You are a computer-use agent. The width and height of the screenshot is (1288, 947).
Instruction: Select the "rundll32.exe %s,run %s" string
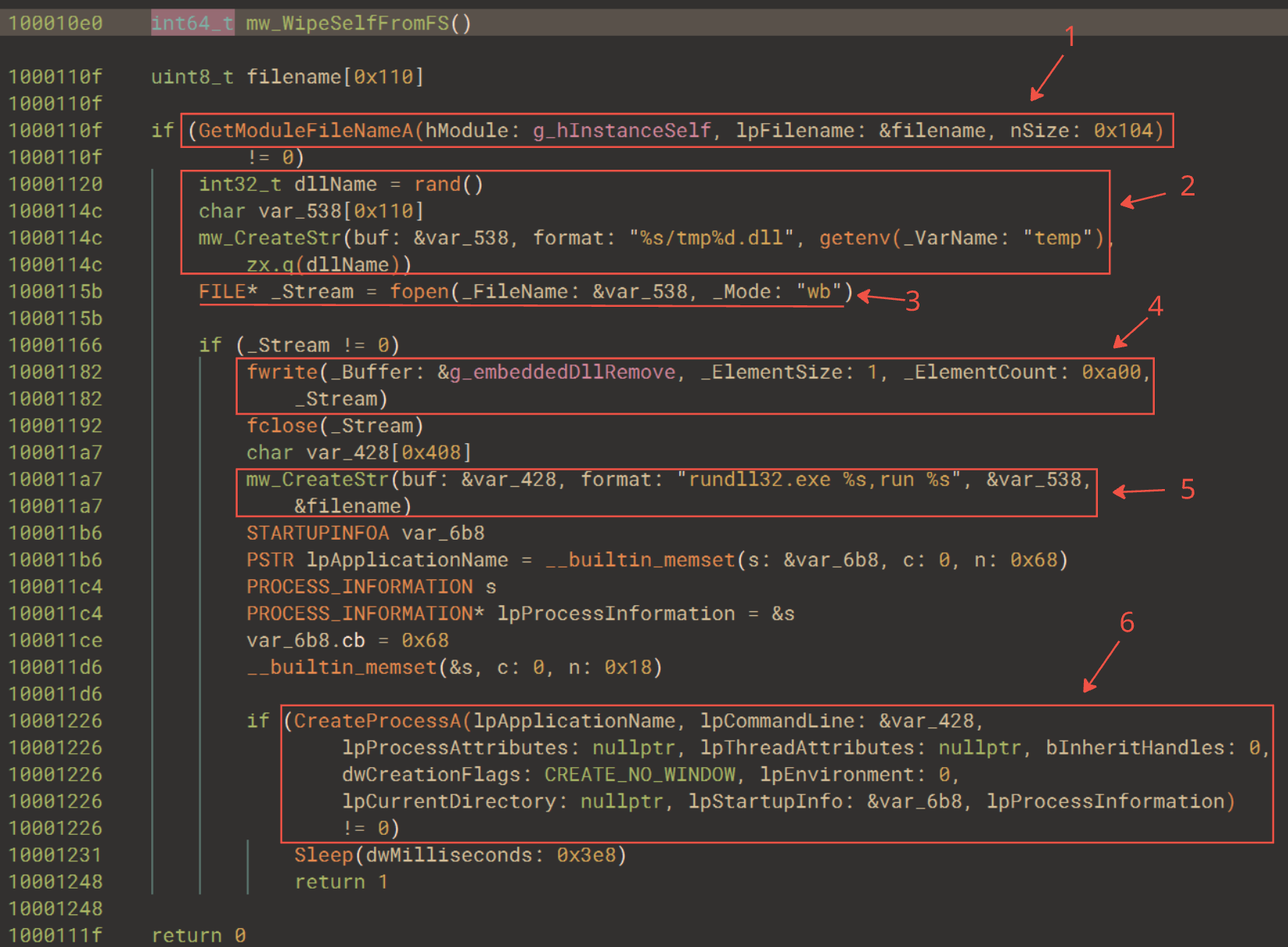coord(816,479)
